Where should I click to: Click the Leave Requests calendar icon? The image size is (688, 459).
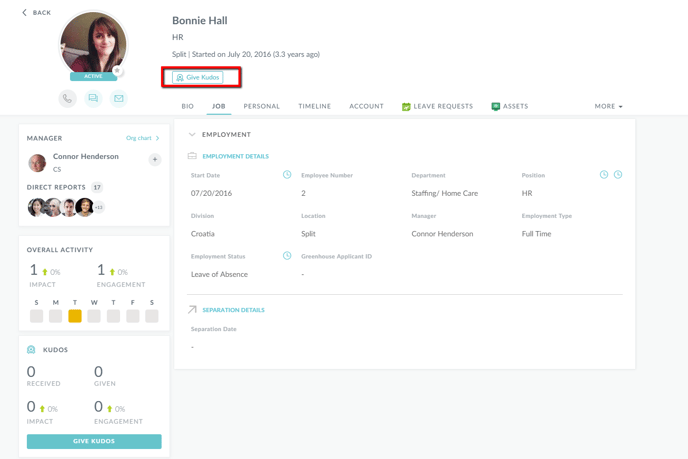406,106
